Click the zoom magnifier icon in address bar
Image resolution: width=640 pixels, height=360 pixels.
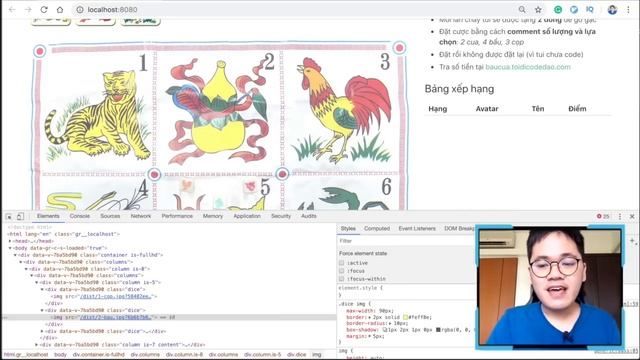(522, 9)
